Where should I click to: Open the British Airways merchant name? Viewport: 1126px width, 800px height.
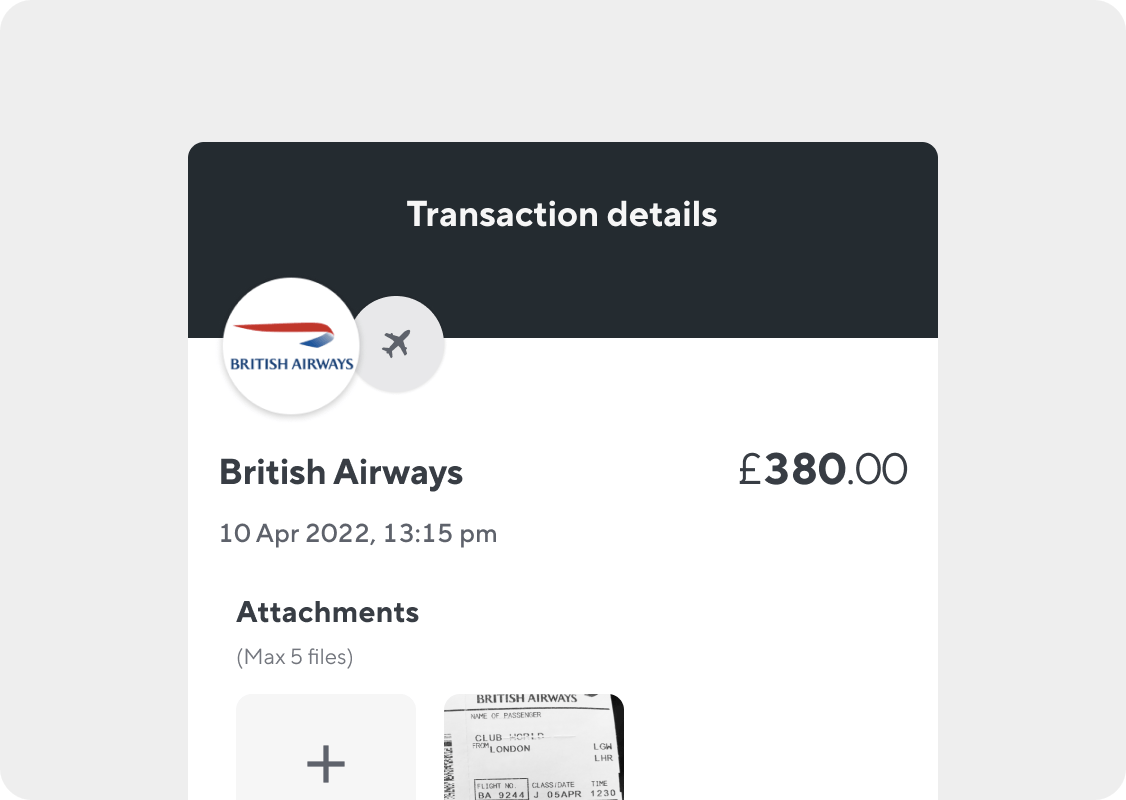click(x=341, y=472)
